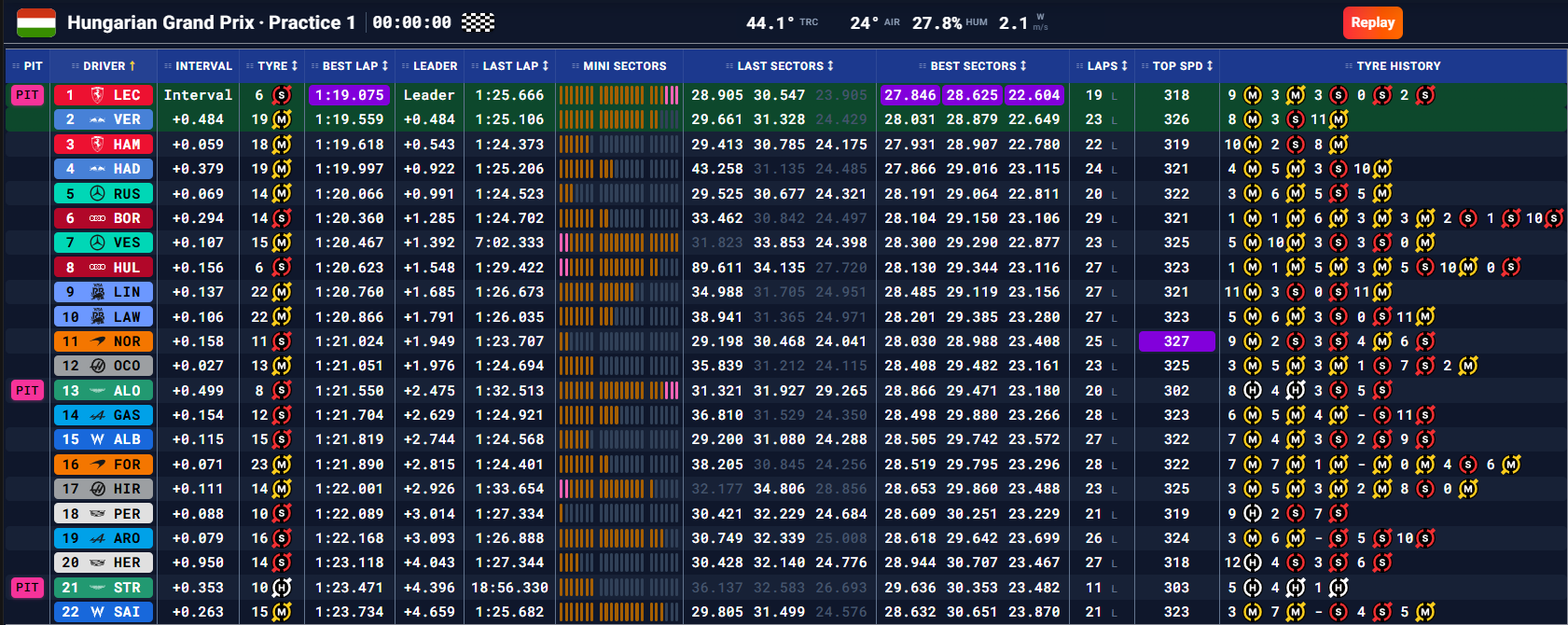
Task: Click the Hungarian flag icon
Action: coord(36,22)
